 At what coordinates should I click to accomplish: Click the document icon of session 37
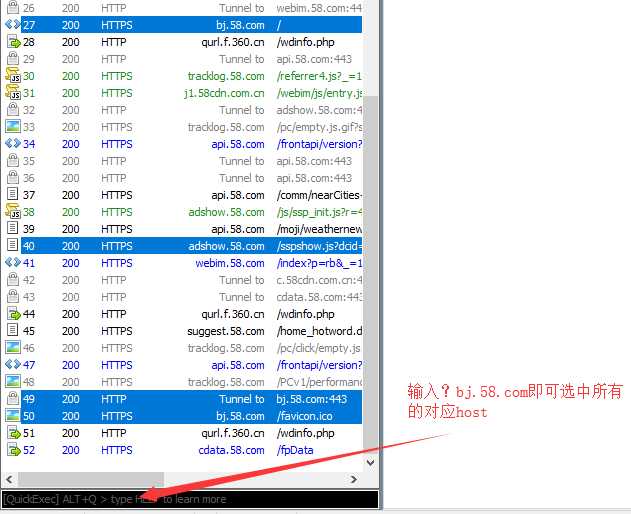click(13, 194)
